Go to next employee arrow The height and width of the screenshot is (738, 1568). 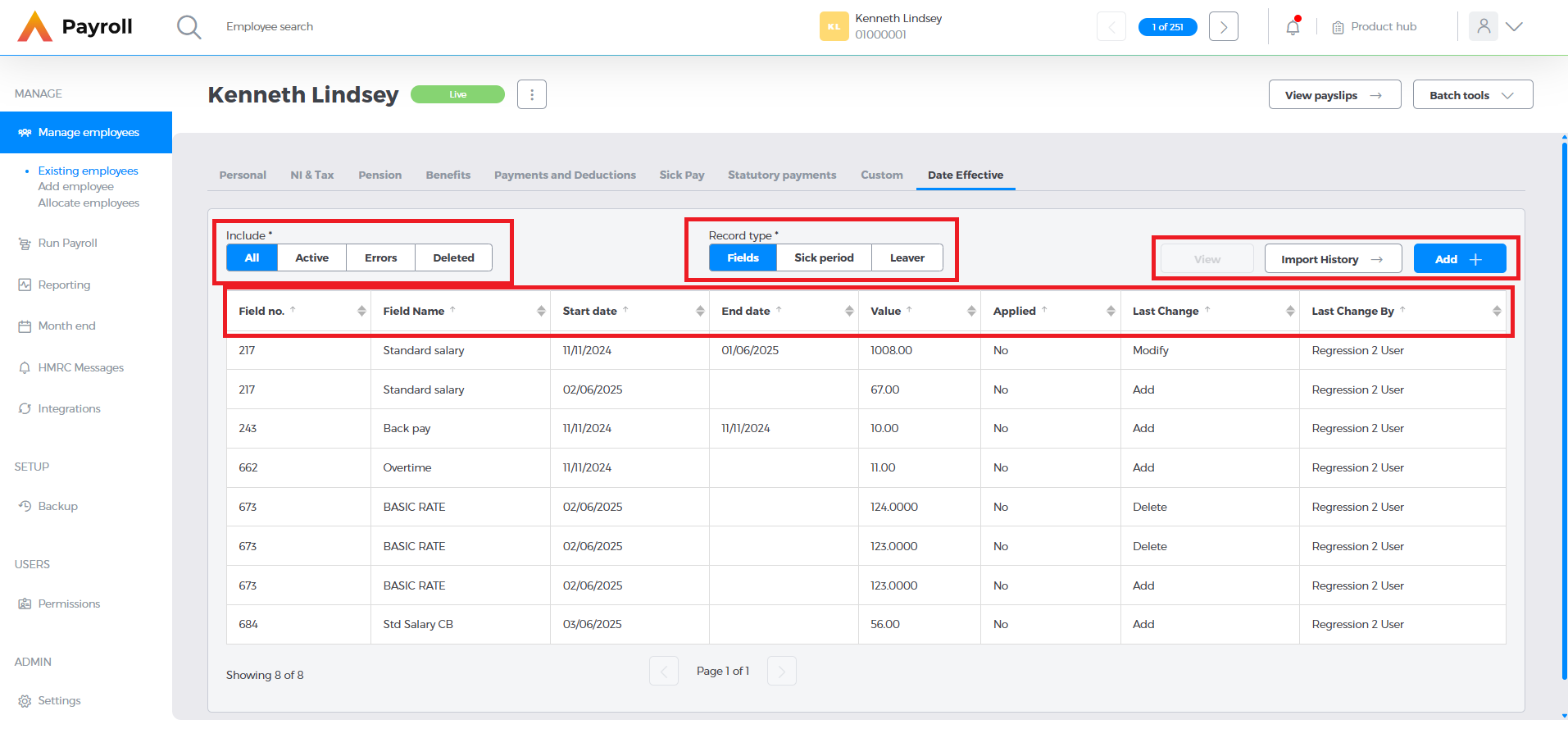coord(1224,26)
